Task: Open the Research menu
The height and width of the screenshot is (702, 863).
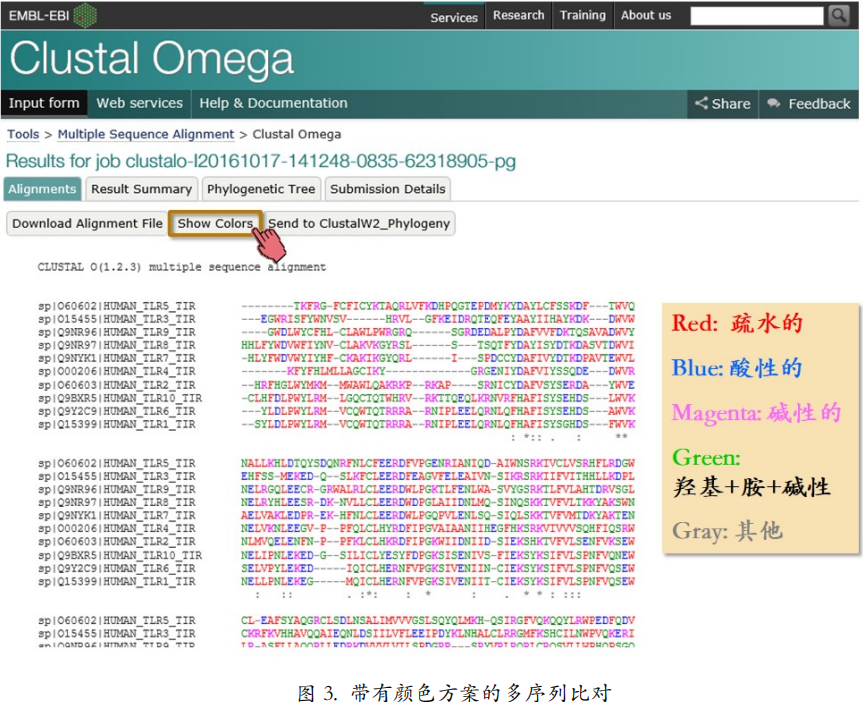Action: [518, 15]
